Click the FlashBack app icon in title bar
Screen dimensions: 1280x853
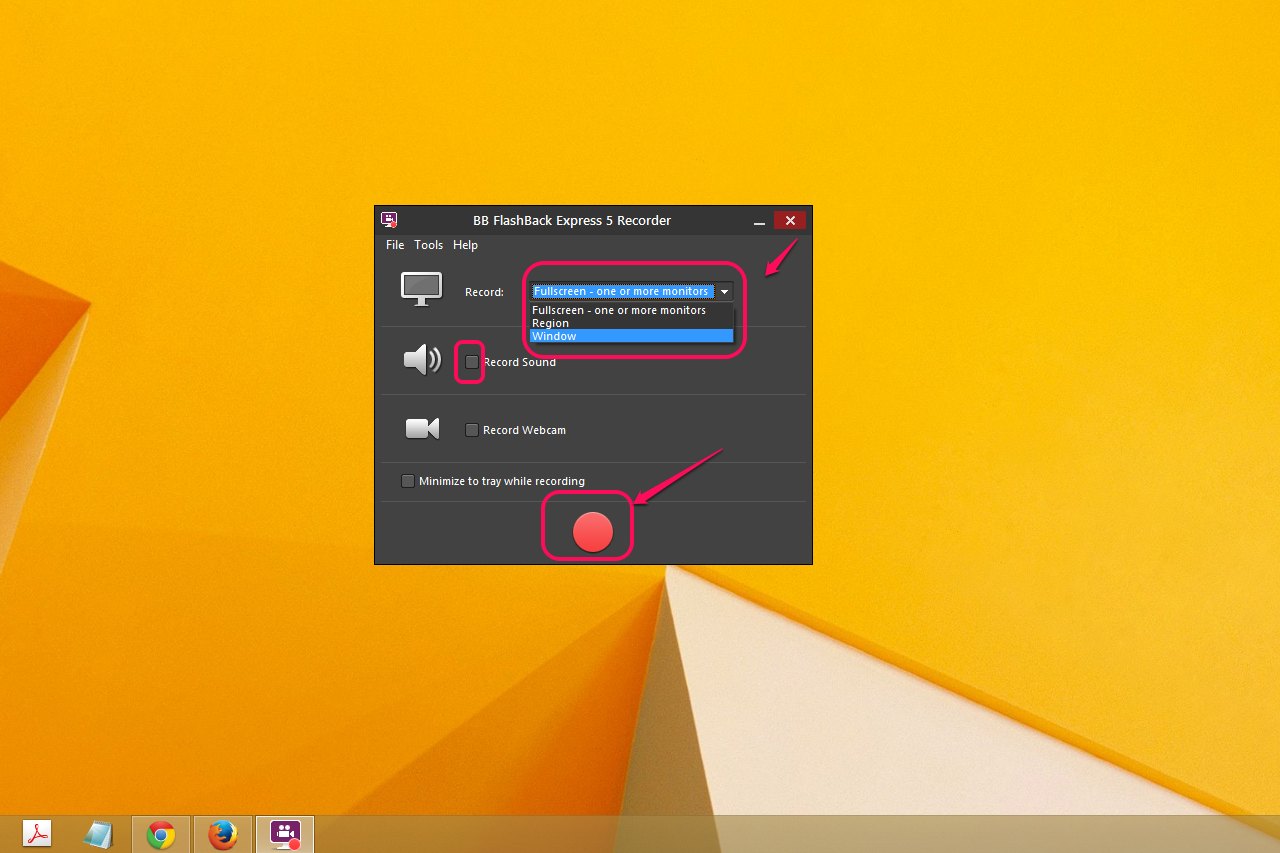[389, 220]
